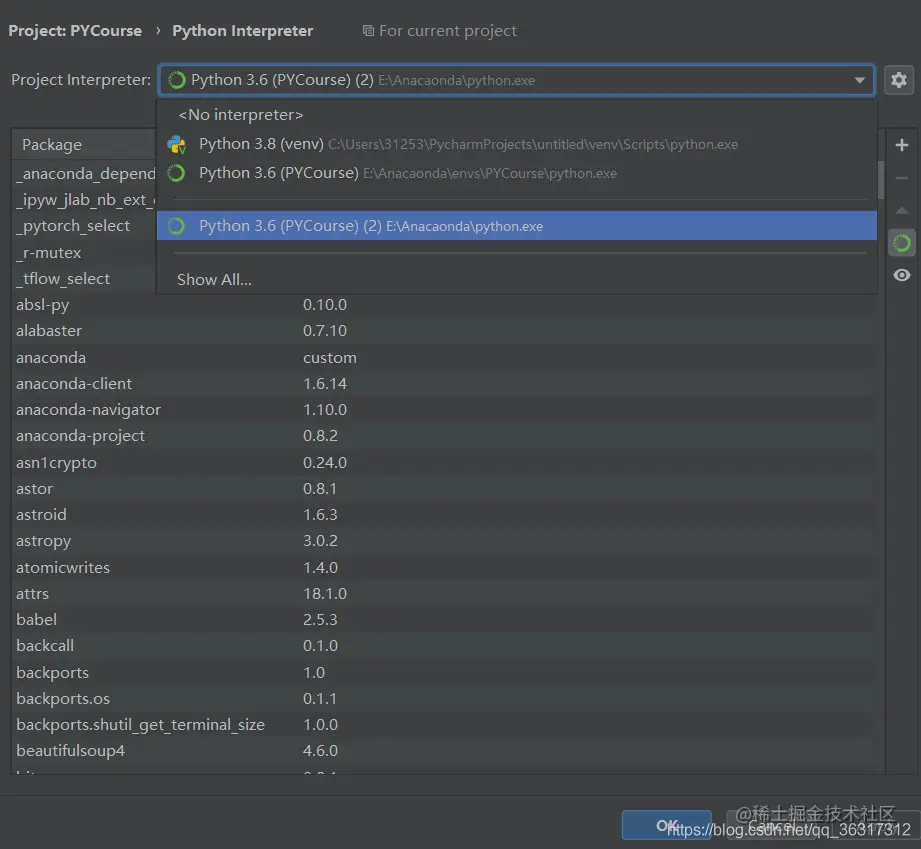Click version 3.0.2 of astropy

(x=320, y=541)
